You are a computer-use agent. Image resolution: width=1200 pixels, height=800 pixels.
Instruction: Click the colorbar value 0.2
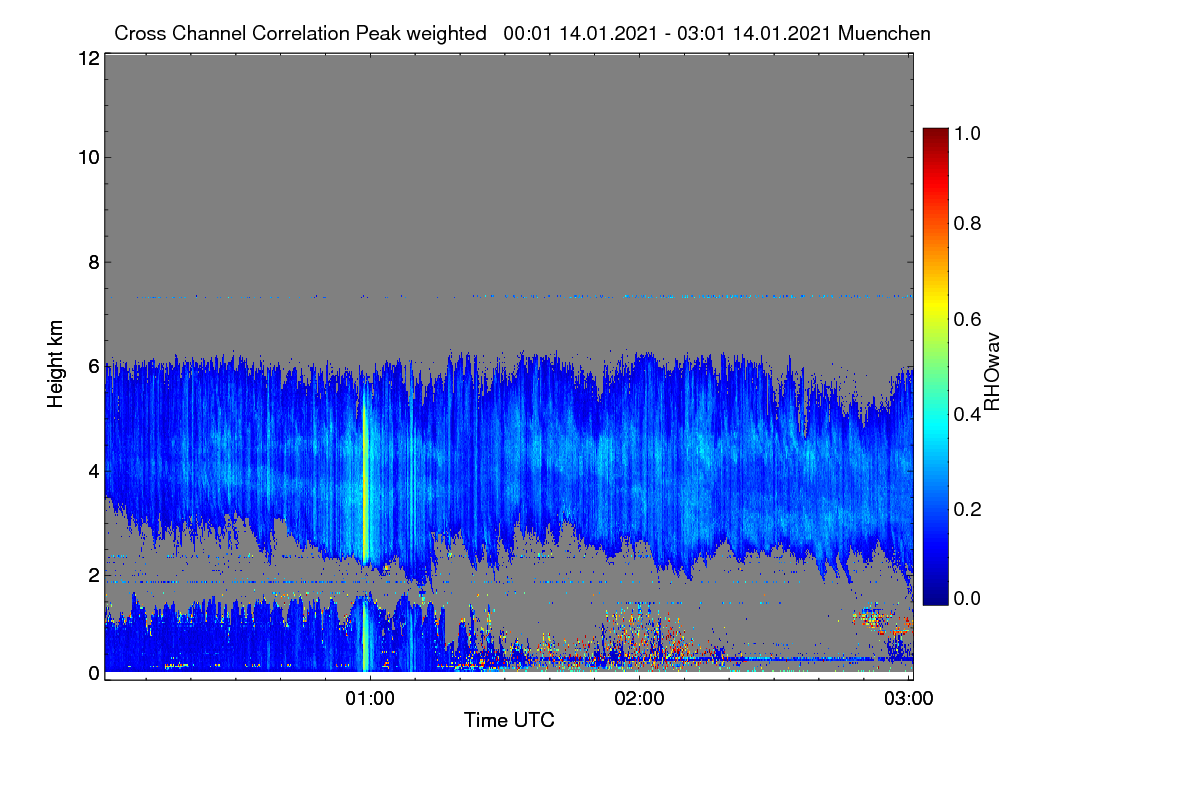(968, 508)
